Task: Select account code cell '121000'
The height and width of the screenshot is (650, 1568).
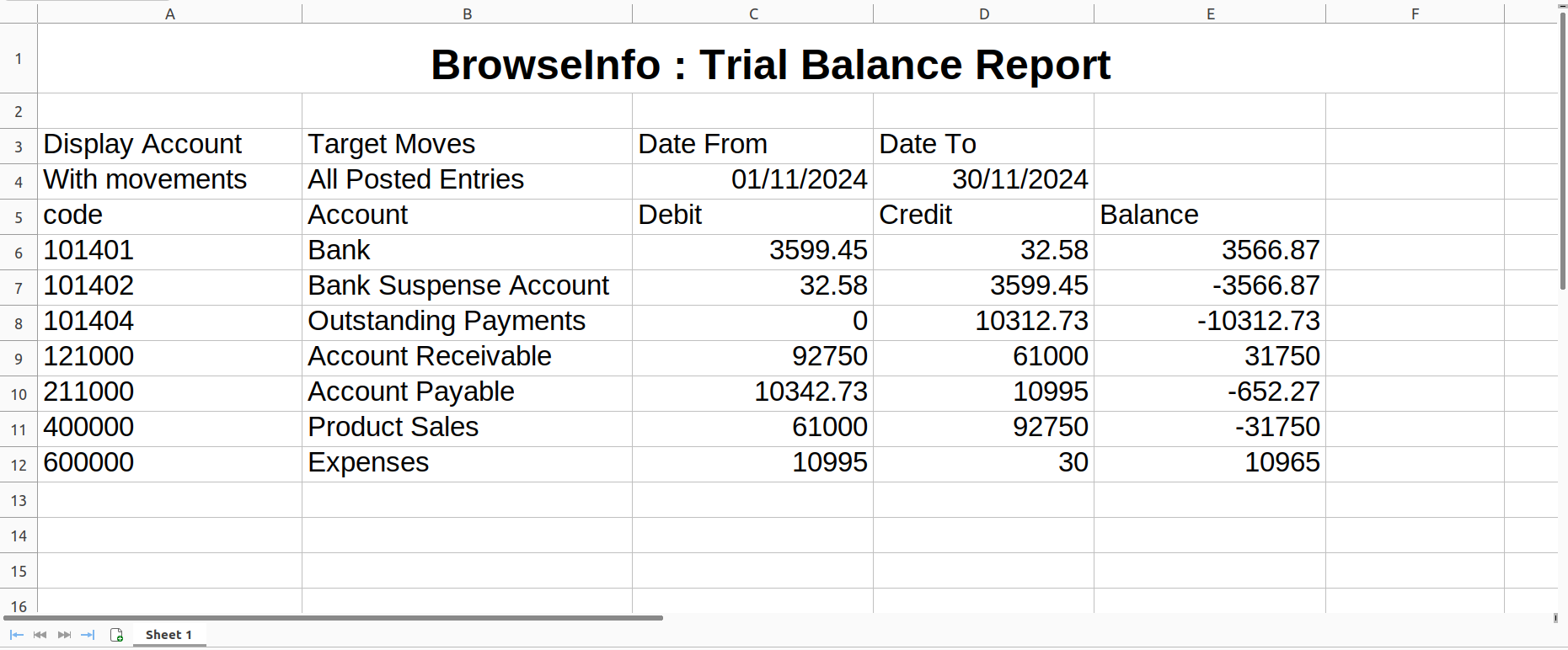Action: [170, 358]
